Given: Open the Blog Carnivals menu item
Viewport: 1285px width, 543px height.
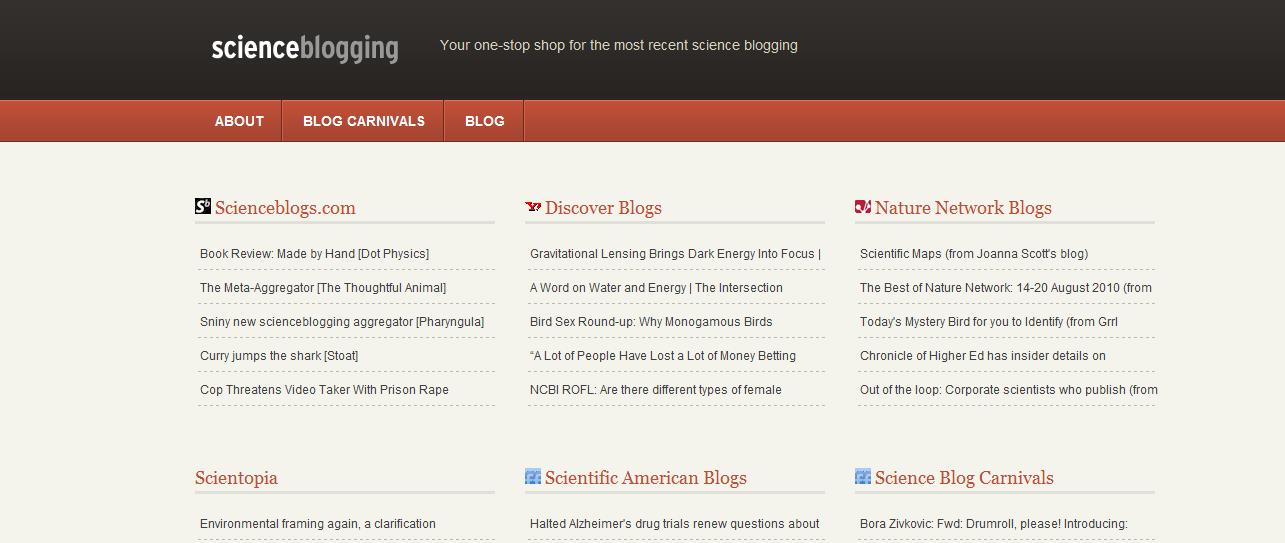Looking at the screenshot, I should pos(364,121).
